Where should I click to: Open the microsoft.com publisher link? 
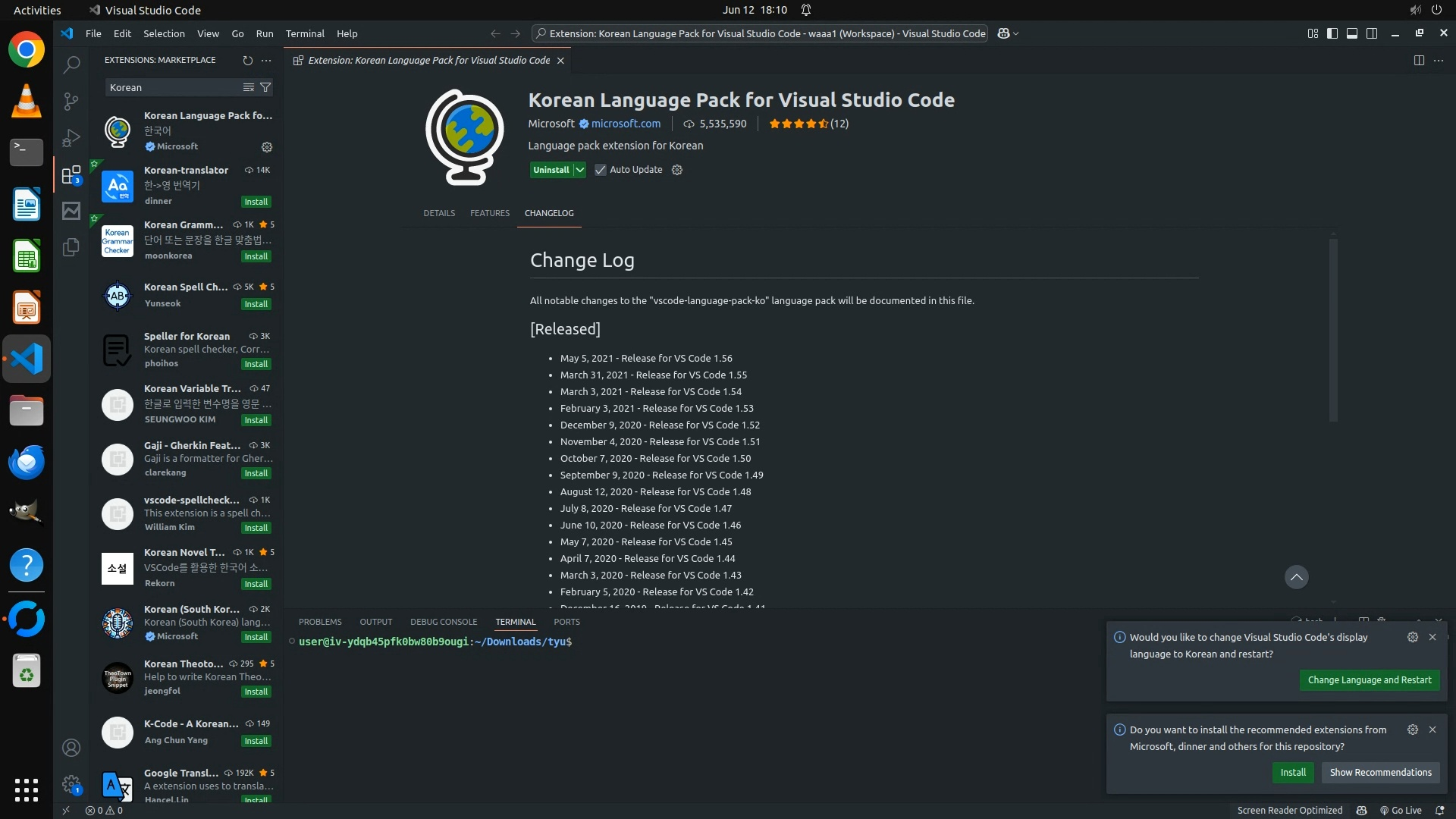click(626, 124)
